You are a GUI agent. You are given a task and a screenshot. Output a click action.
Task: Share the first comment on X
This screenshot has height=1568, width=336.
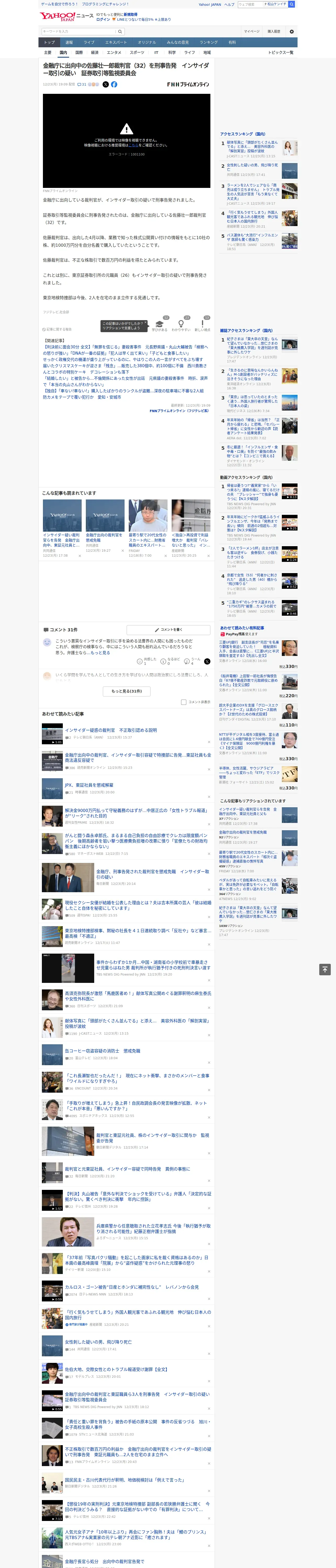[207, 661]
